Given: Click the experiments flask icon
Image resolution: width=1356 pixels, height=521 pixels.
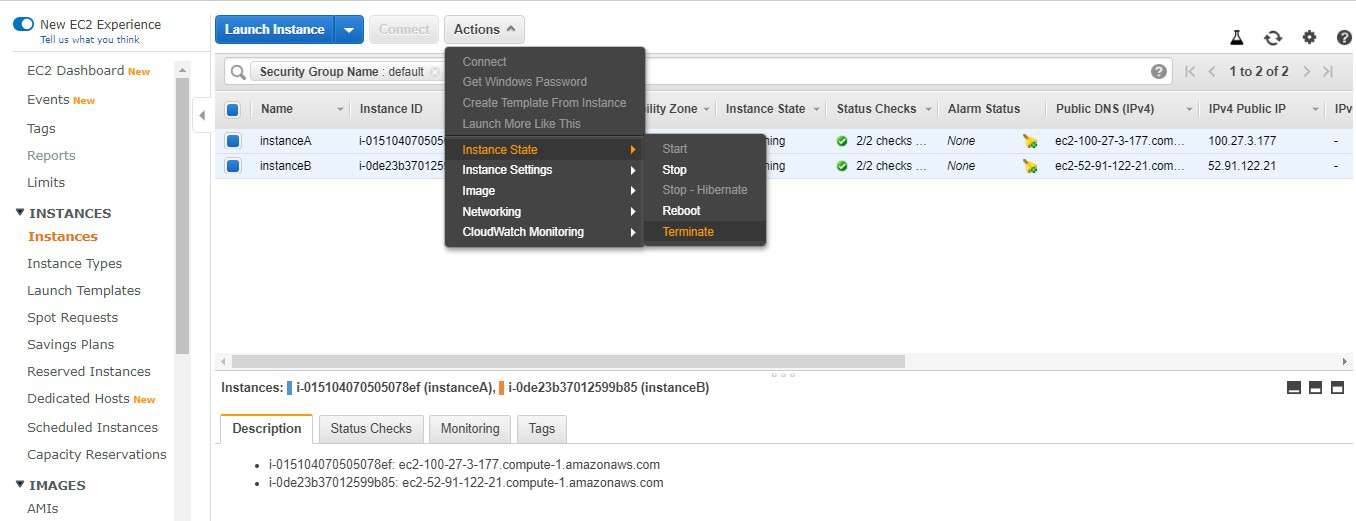Looking at the screenshot, I should [1237, 37].
